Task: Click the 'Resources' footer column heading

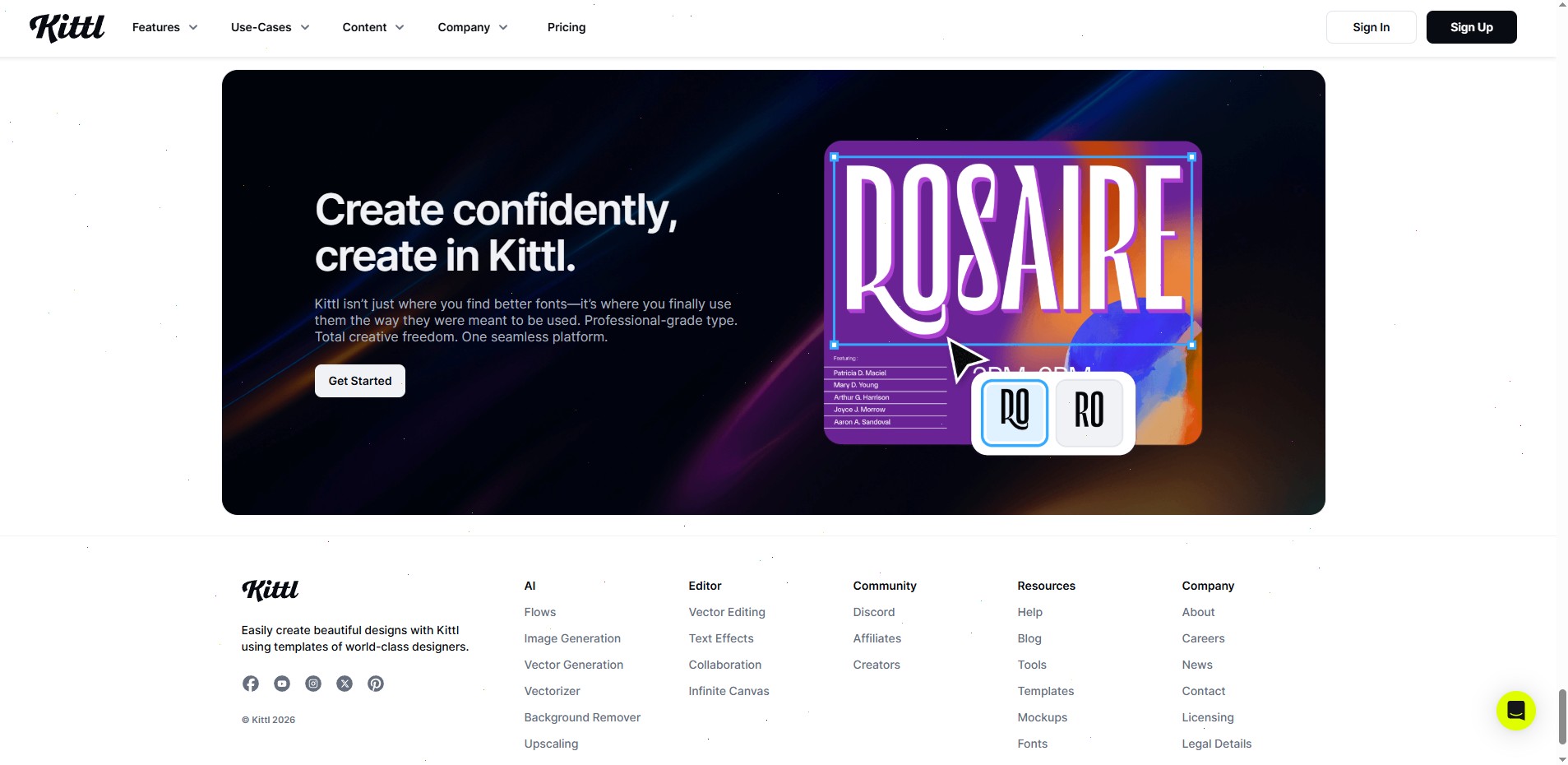Action: click(1047, 586)
